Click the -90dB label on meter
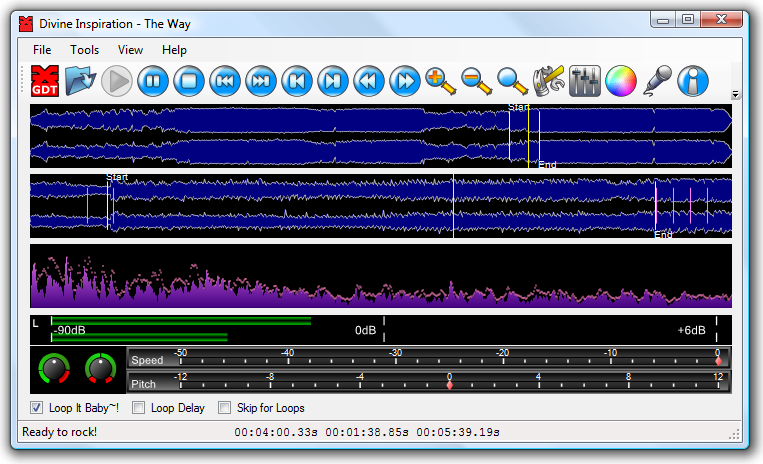The width and height of the screenshot is (763, 464). click(x=70, y=330)
